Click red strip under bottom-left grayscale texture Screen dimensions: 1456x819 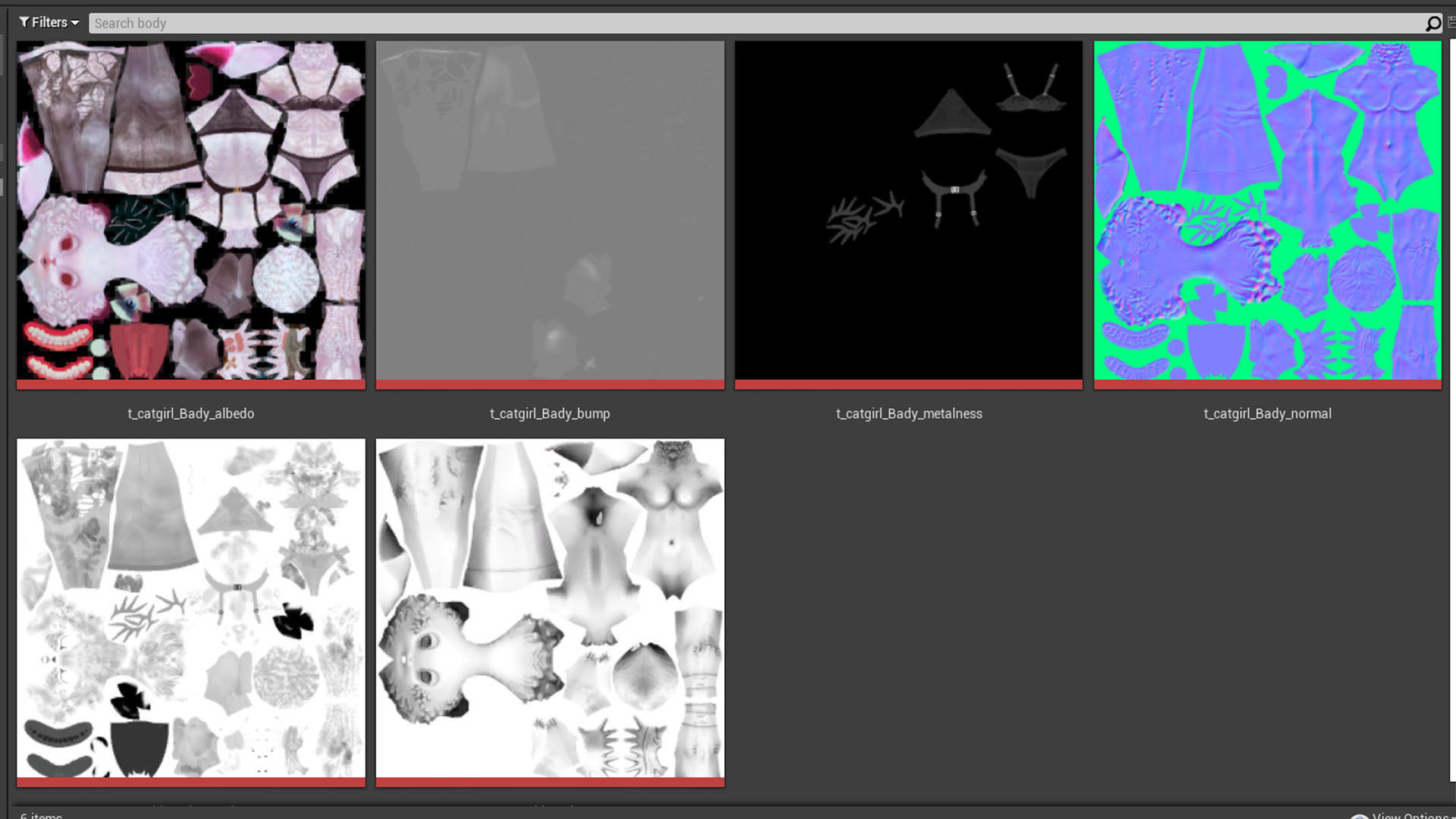[x=191, y=782]
